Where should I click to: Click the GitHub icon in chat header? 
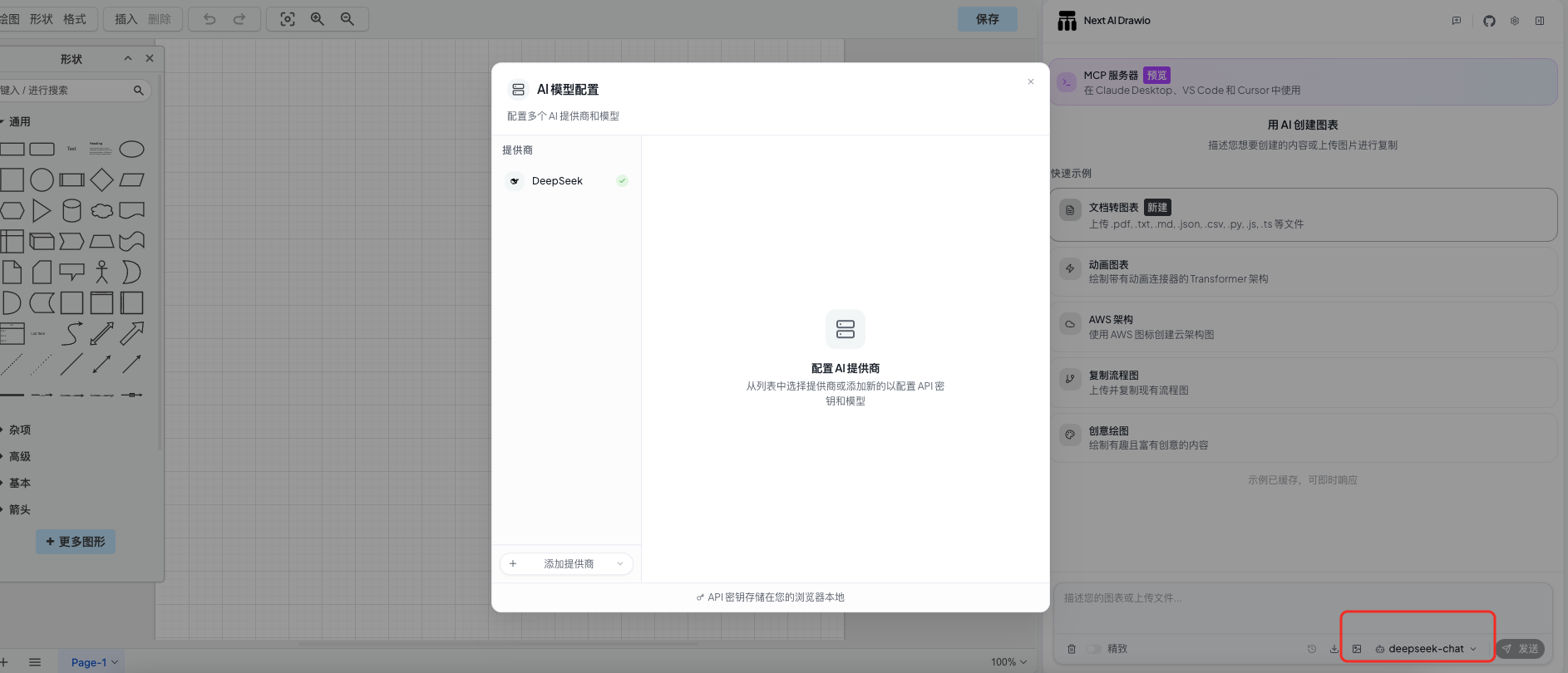tap(1489, 21)
